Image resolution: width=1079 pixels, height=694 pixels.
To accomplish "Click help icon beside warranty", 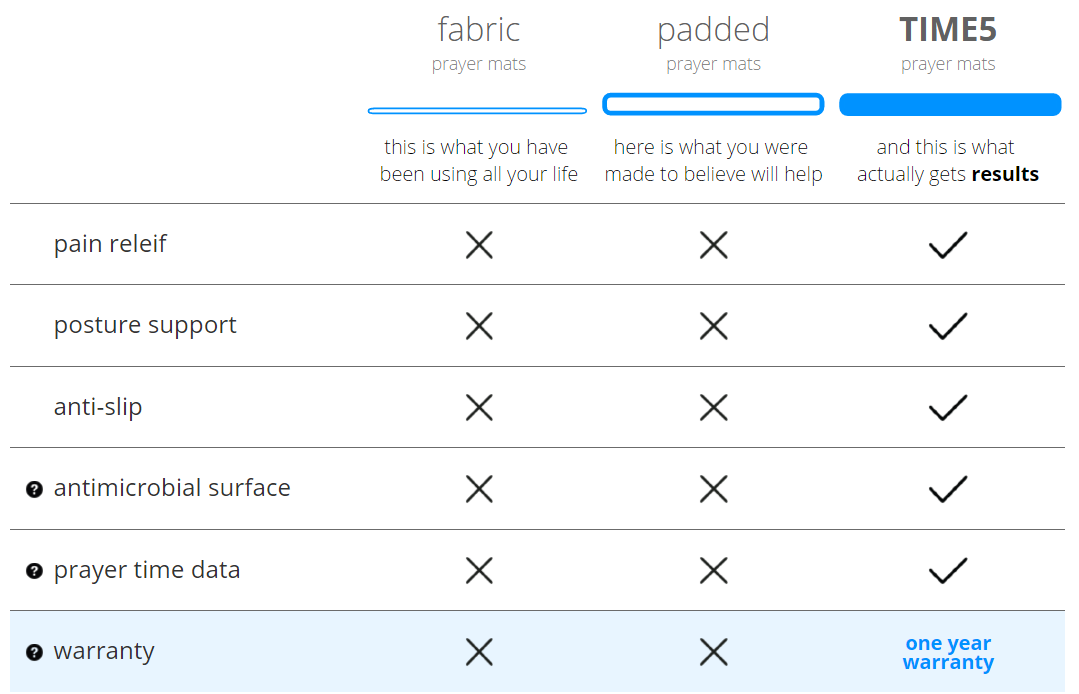I will tap(34, 652).
